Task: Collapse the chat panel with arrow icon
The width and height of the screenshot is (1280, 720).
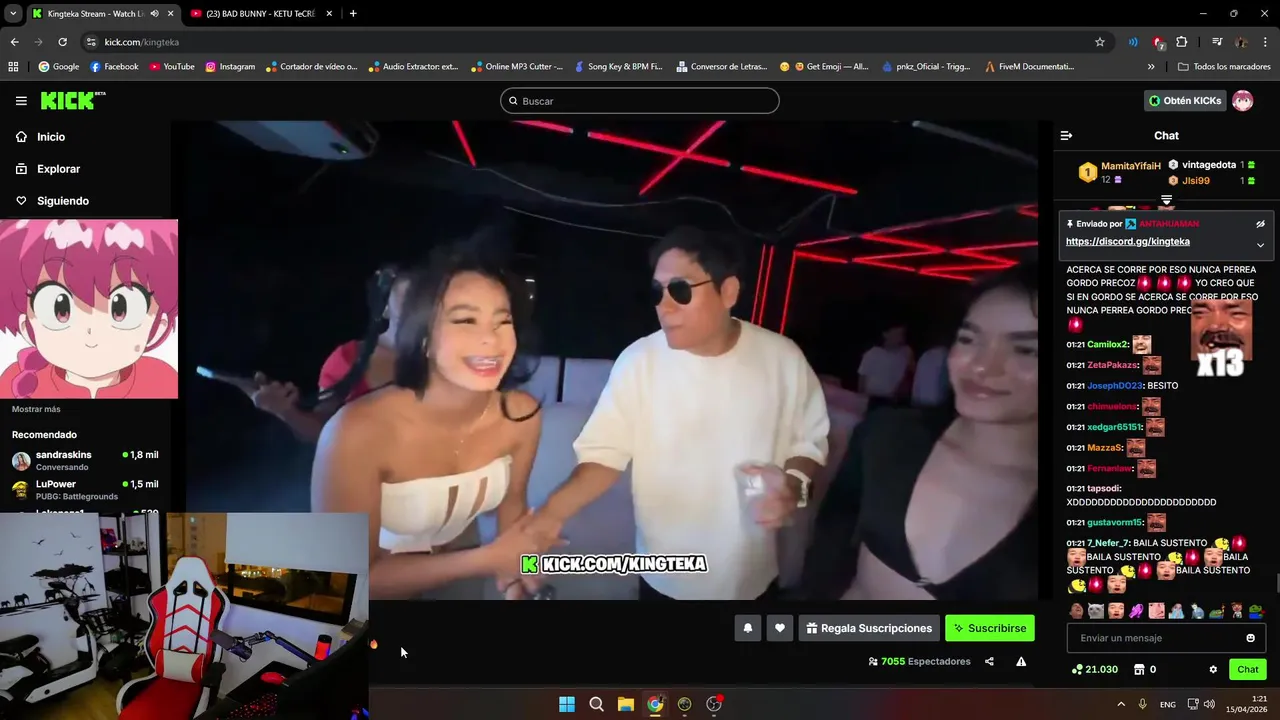Action: (x=1066, y=136)
